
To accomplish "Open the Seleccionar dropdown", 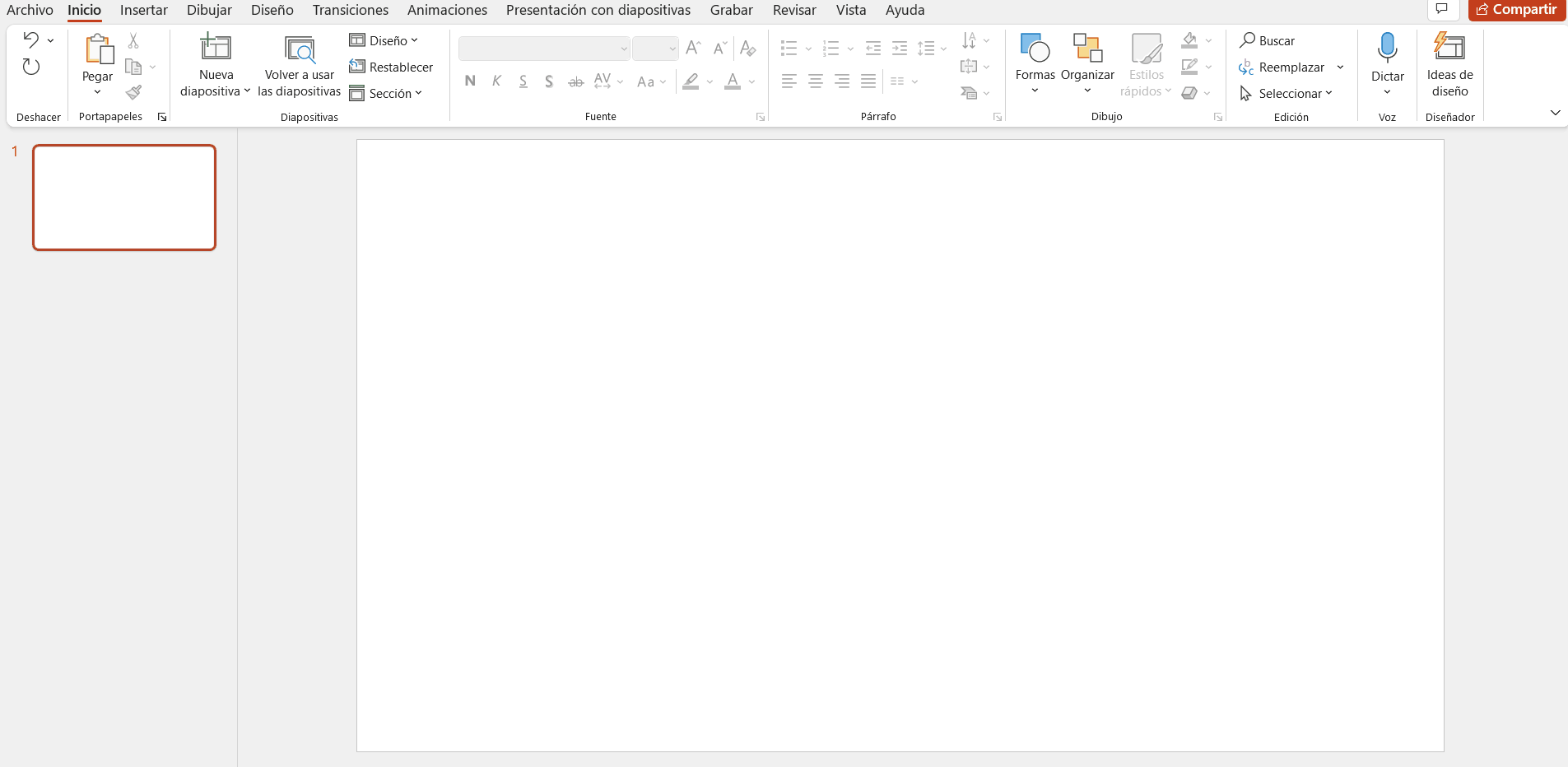I will (x=1286, y=93).
